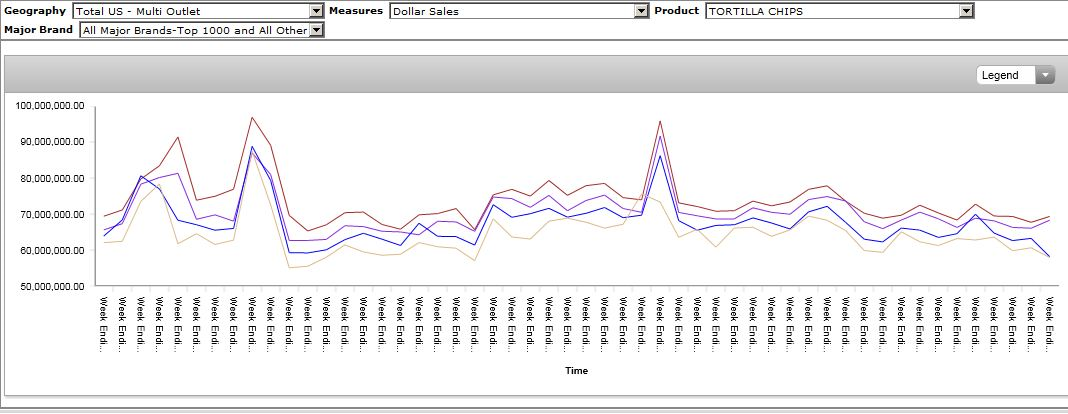Open the Product dropdown showing TORTILLA CHIPS
Screen dimensions: 1068x414
point(832,11)
